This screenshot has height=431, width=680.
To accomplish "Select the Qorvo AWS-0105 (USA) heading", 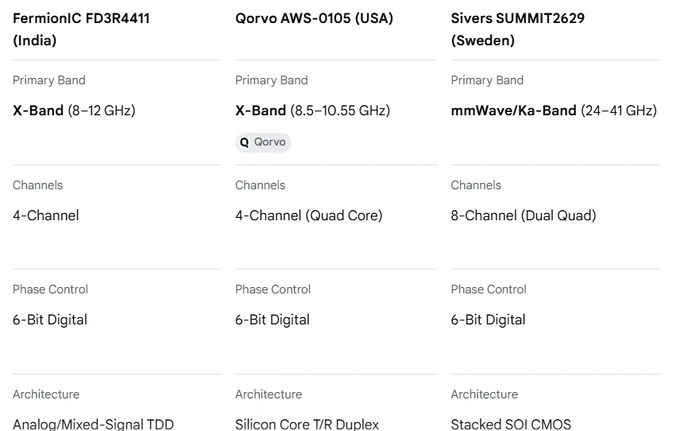I will click(314, 18).
